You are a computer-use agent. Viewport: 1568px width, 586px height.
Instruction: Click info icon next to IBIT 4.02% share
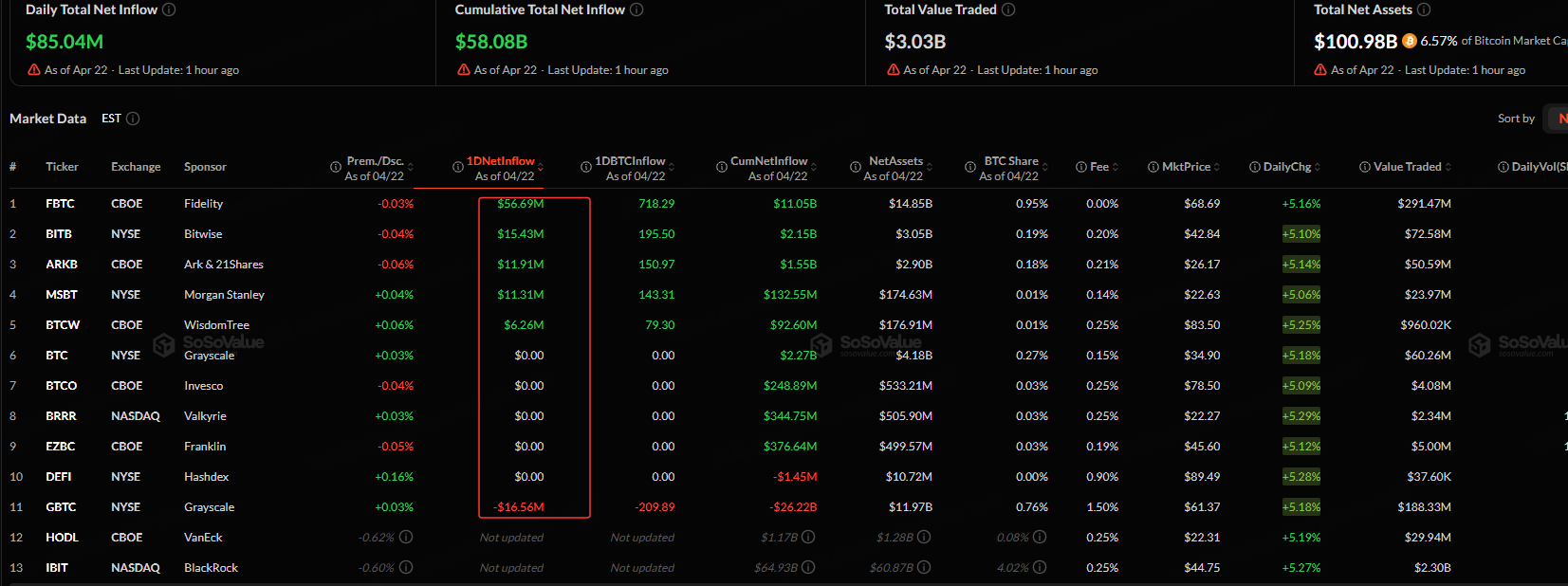pos(1040,567)
